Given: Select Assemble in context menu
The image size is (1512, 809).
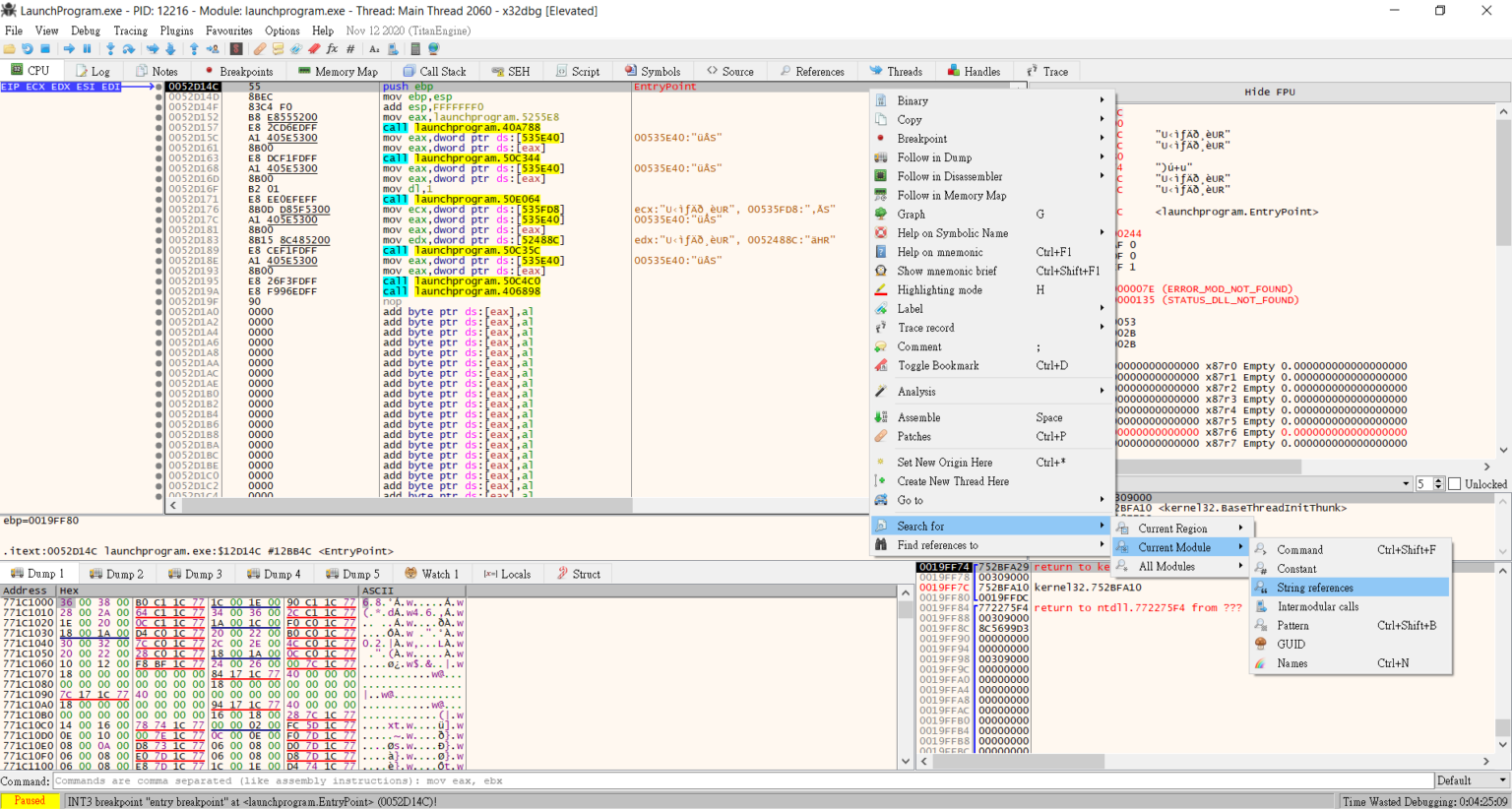Looking at the screenshot, I should 991,417.
